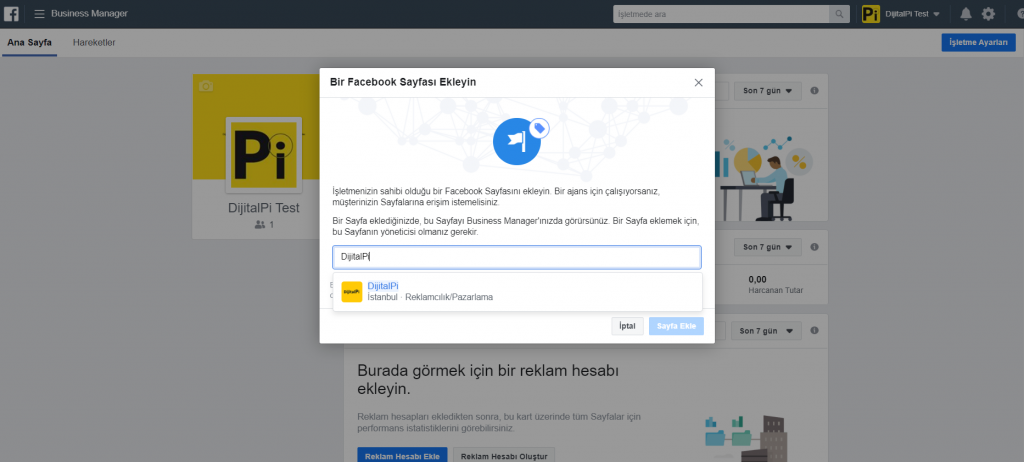Click the search magnifier button
1024x462 pixels.
[x=839, y=14]
